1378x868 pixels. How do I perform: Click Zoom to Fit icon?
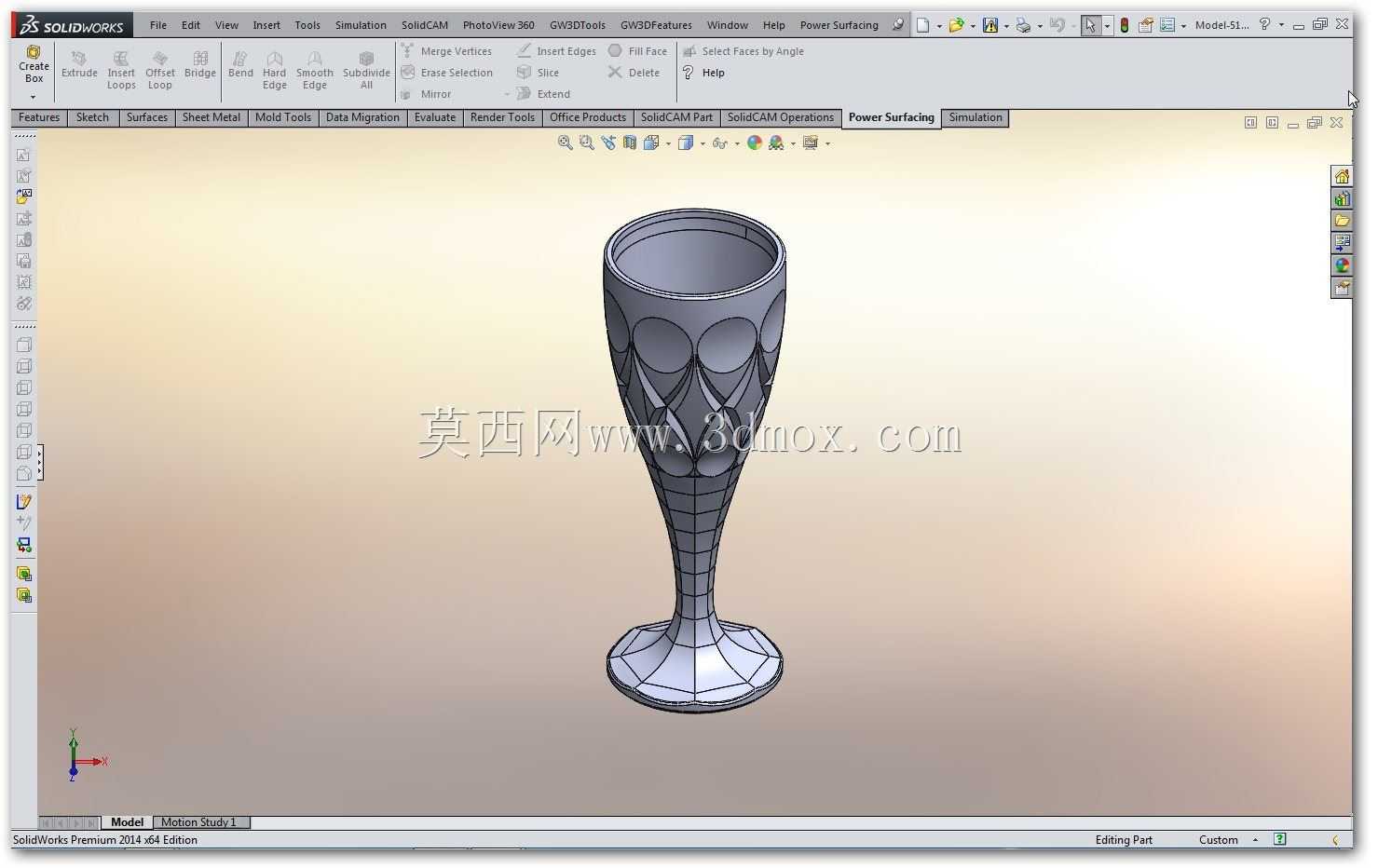565,142
